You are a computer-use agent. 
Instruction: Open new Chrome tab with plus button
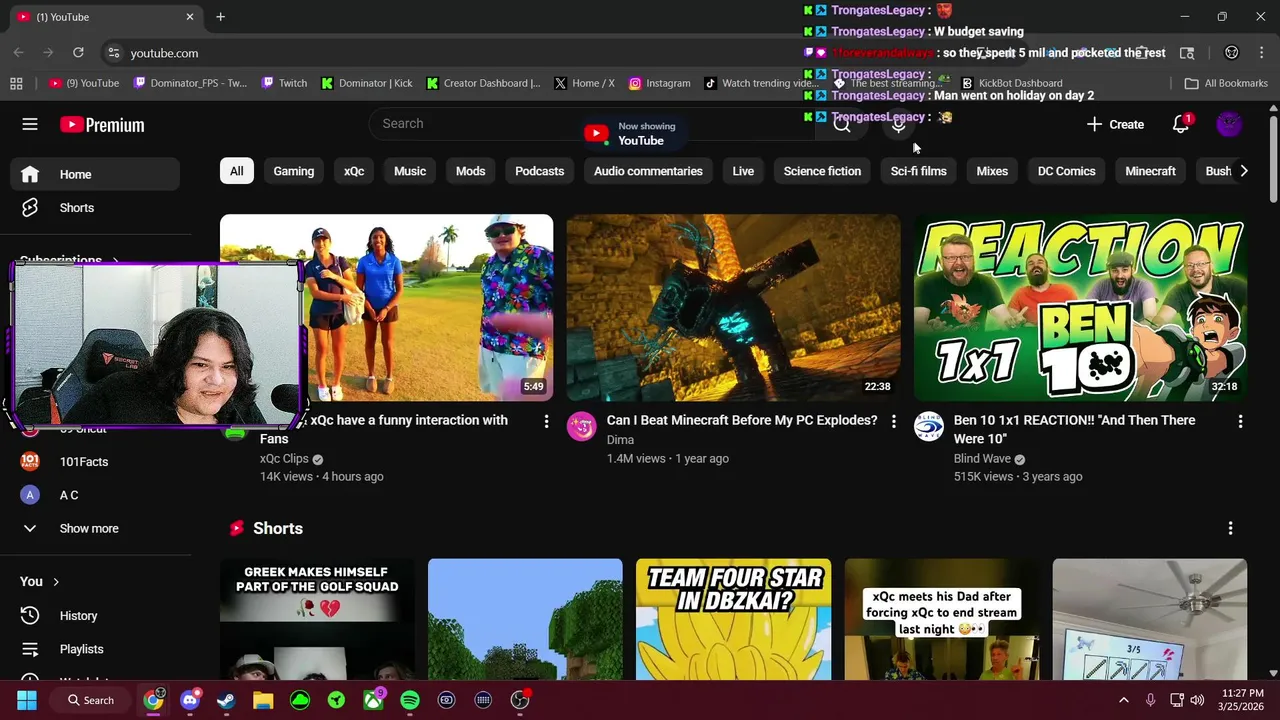coord(220,17)
